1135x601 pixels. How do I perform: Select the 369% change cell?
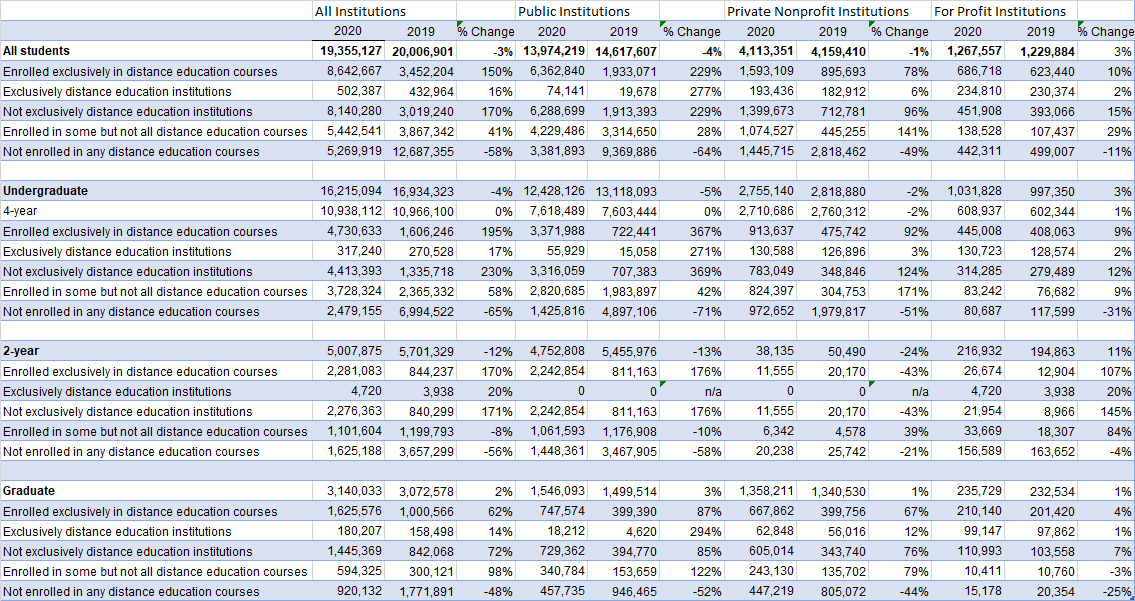pyautogui.click(x=692, y=272)
